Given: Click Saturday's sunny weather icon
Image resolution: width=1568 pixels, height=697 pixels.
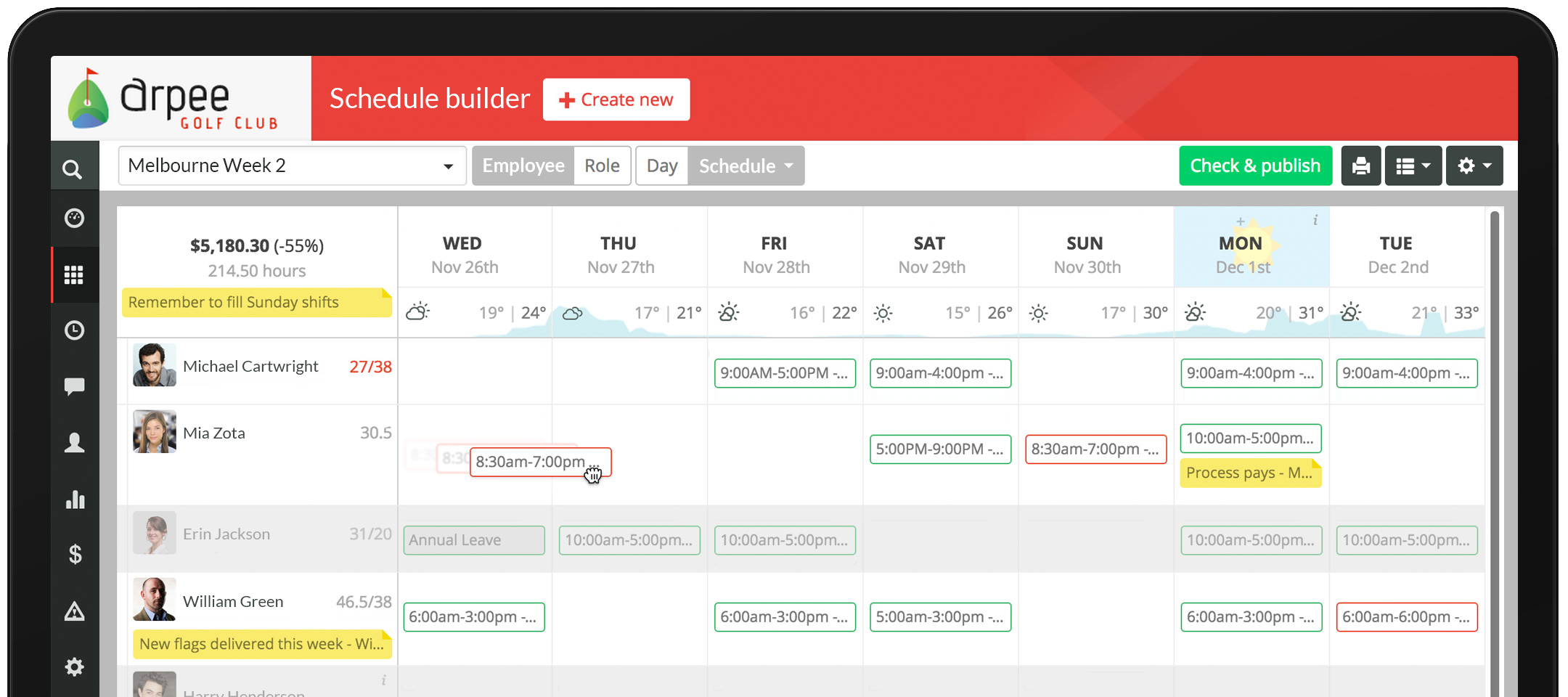Looking at the screenshot, I should [x=883, y=313].
